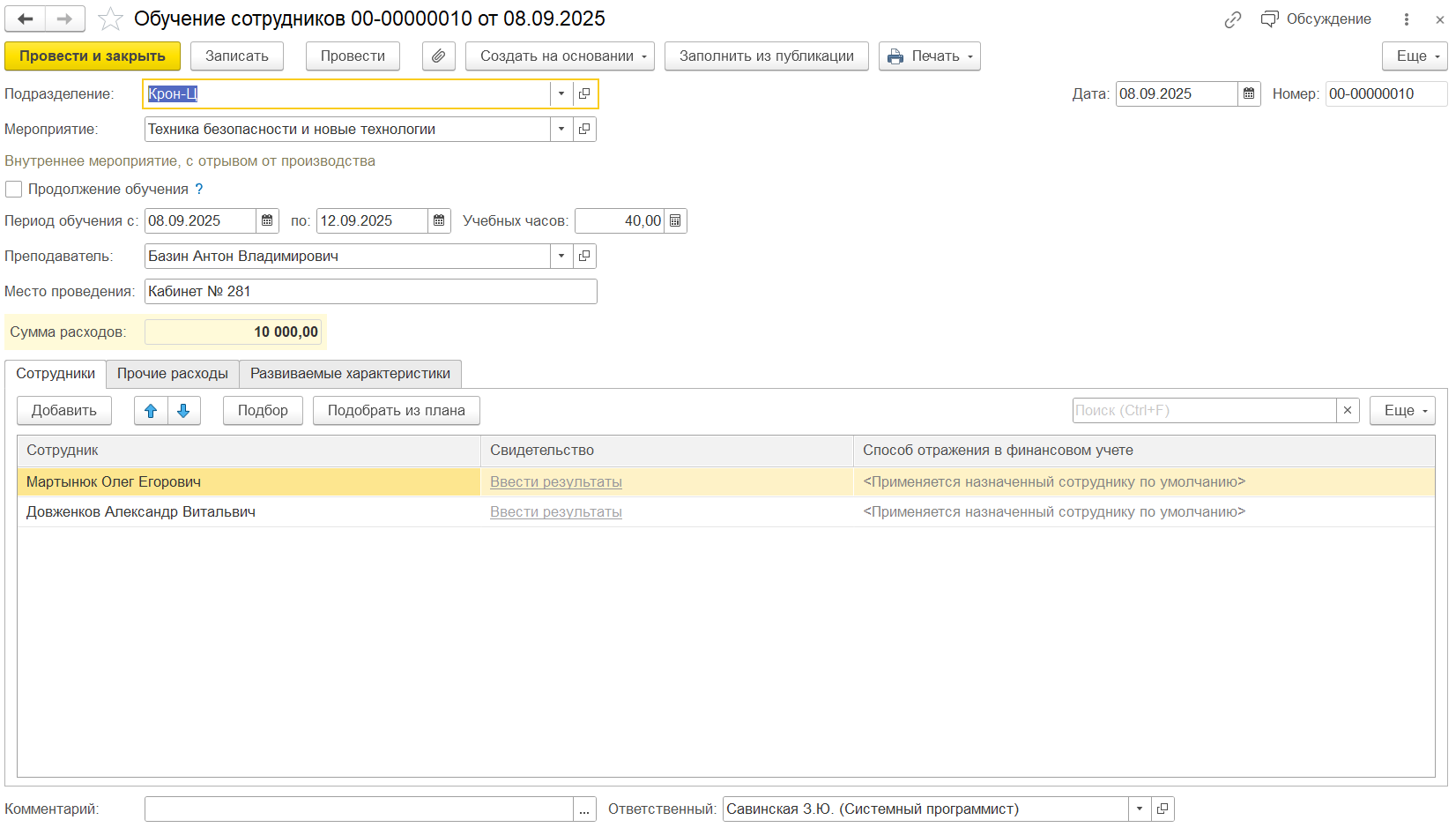Expand the Подразделение dropdown list
This screenshot has height=835, width=1456.
pyautogui.click(x=561, y=94)
